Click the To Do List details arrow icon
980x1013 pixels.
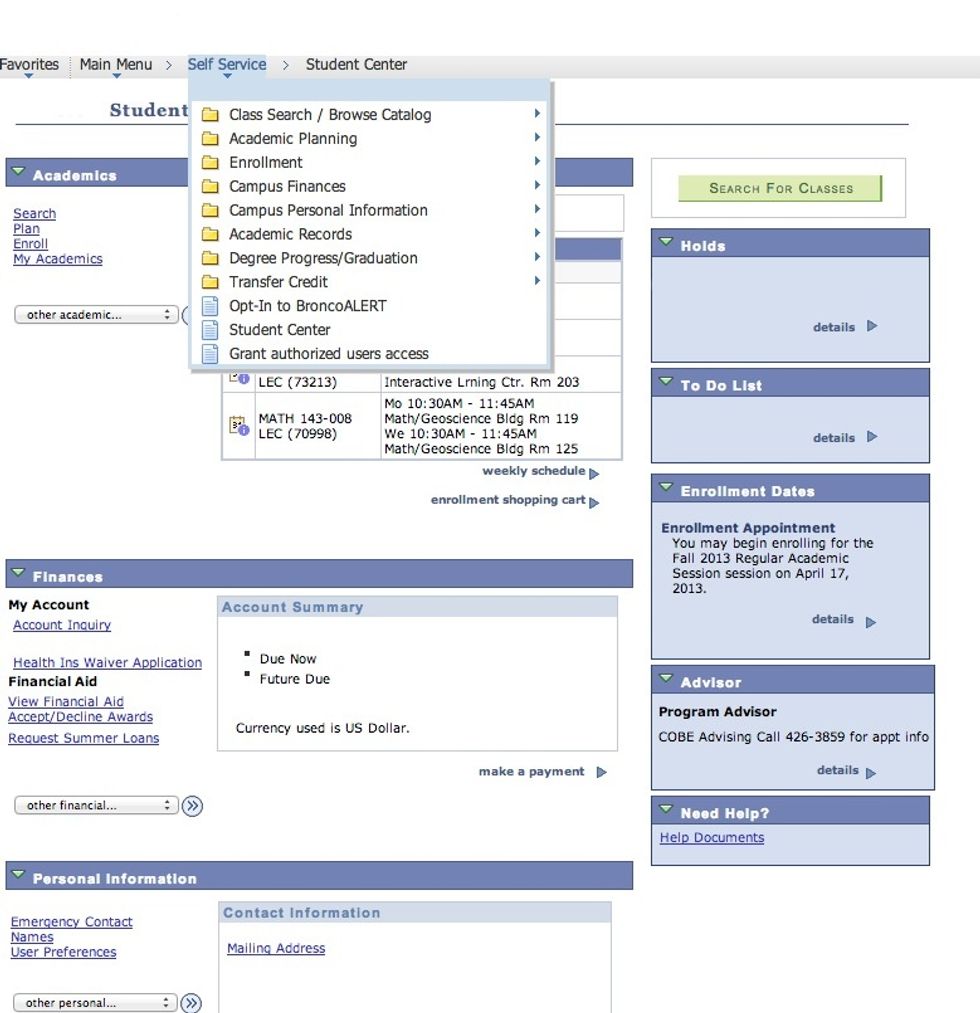pos(872,437)
